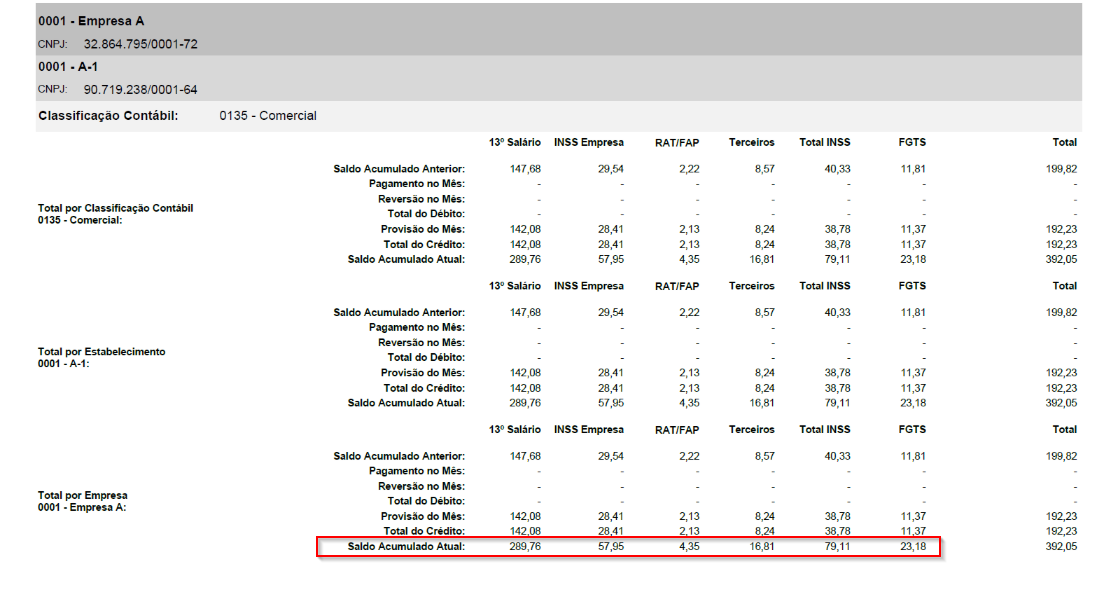Viewport: 1111px width, 590px height.
Task: Click "Saldo Acumulado Atual:" in the red highlighted row
Action: (406, 547)
